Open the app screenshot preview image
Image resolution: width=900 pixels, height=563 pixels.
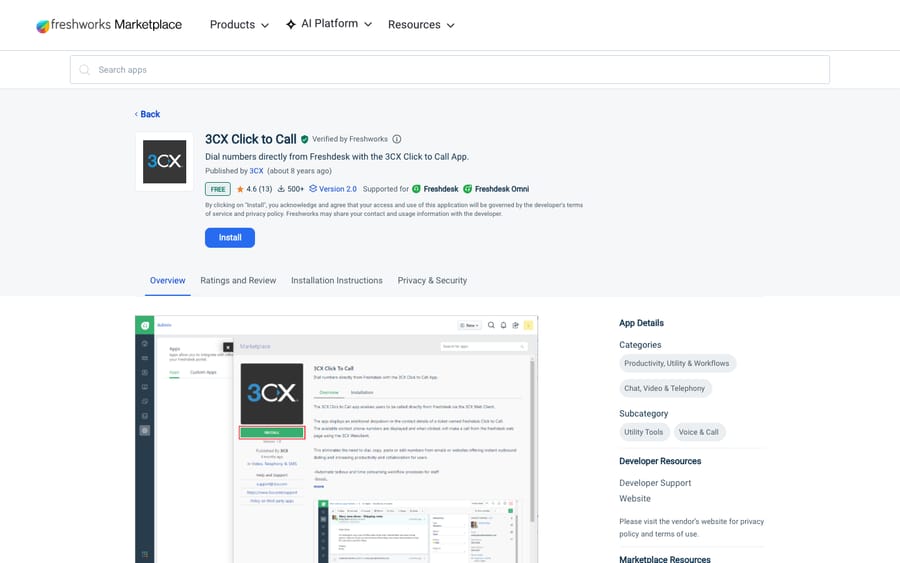pos(336,439)
